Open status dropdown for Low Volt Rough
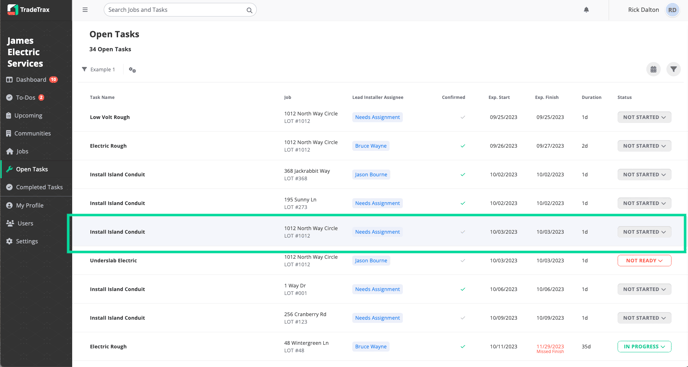 coord(644,117)
